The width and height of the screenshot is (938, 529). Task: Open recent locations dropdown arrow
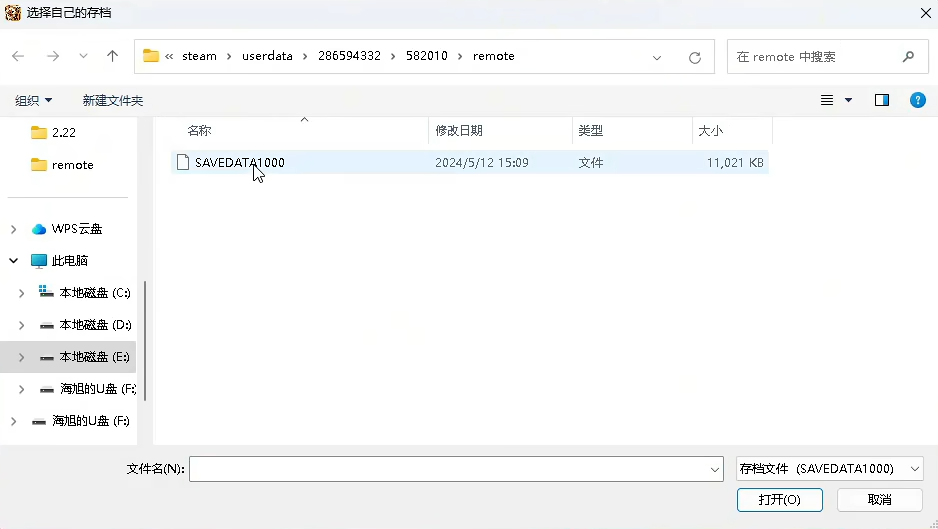tap(83, 56)
